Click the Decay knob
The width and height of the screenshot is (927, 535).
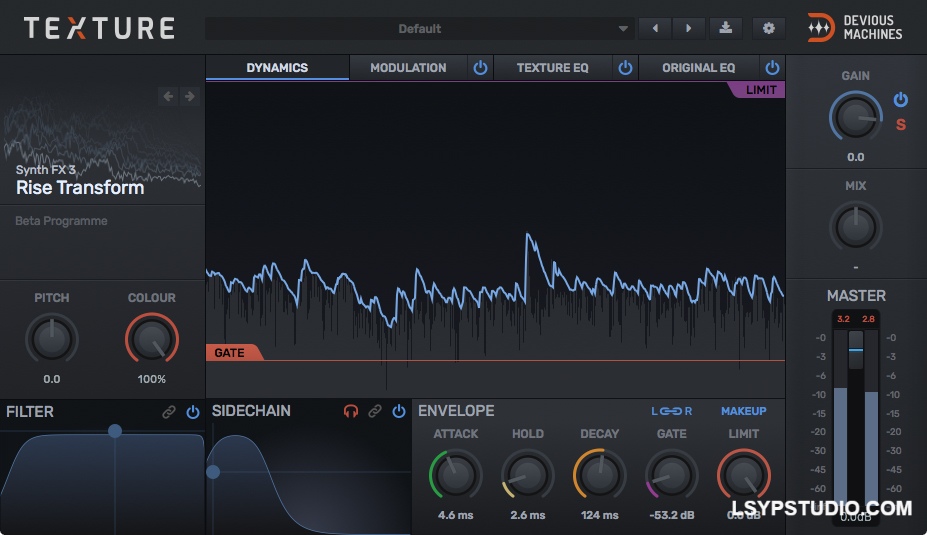coord(599,475)
